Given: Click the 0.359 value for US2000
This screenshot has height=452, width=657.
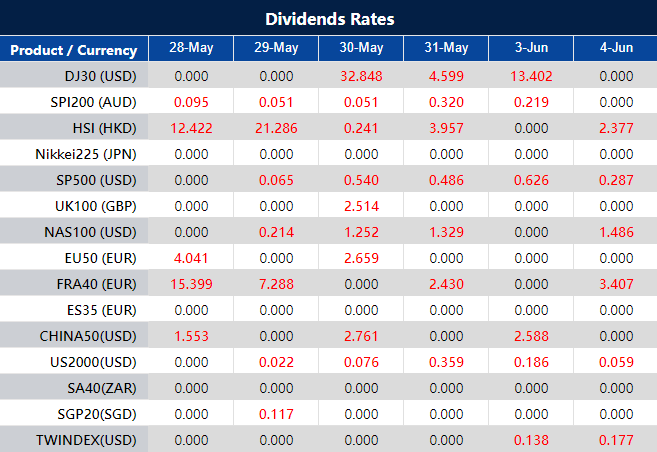Looking at the screenshot, I should [x=446, y=361].
